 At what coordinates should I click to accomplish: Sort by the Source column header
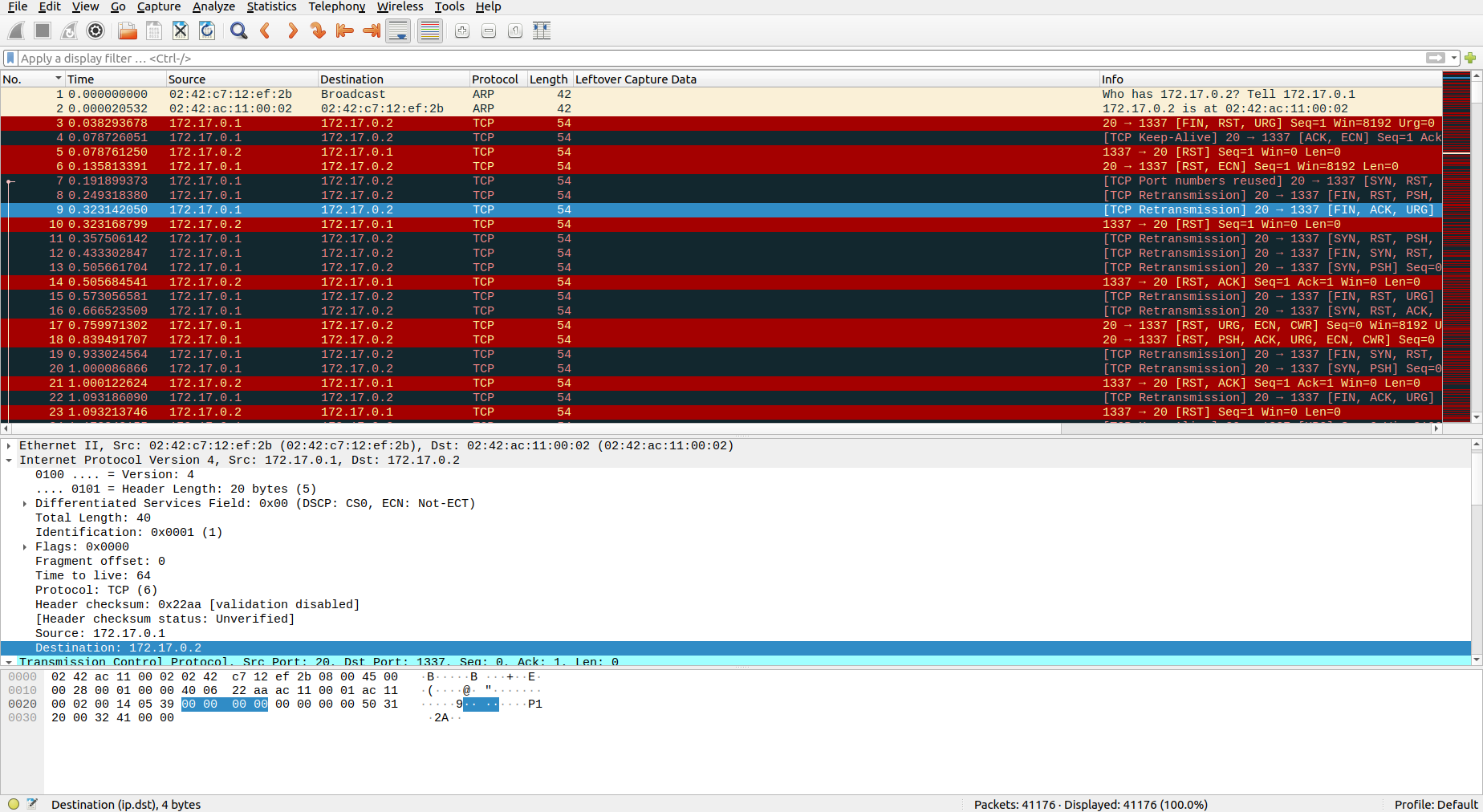[x=241, y=79]
